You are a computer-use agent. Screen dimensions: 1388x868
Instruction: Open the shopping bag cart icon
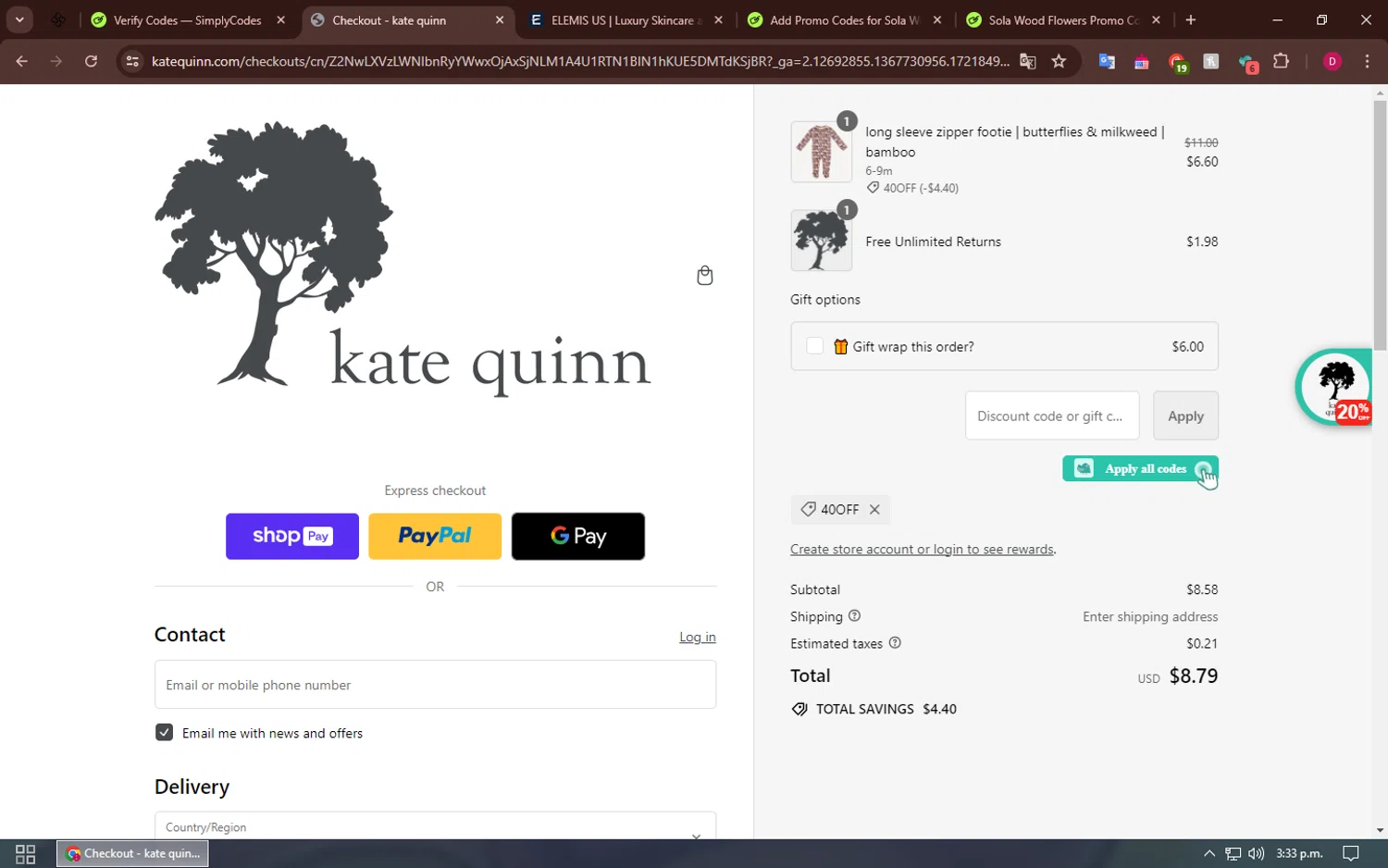click(x=704, y=276)
